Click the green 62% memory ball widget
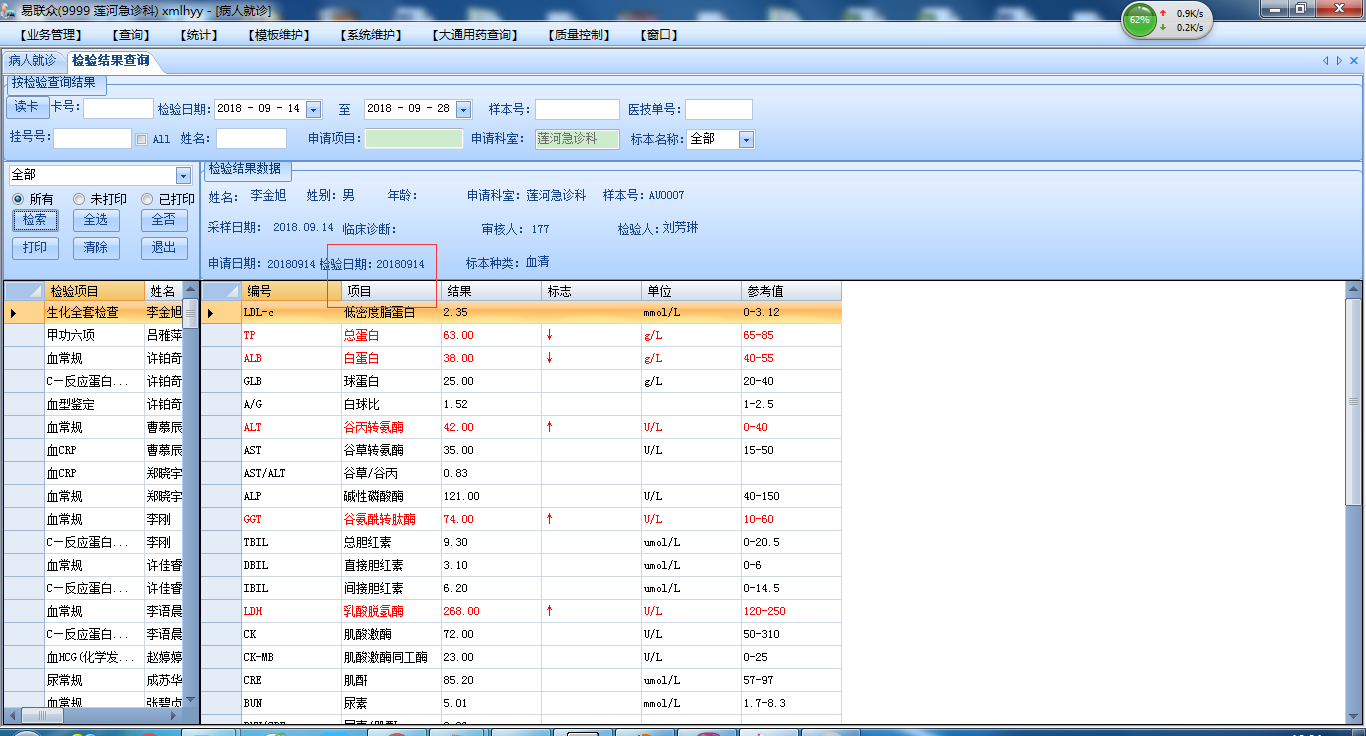1366x736 pixels. (x=1139, y=20)
